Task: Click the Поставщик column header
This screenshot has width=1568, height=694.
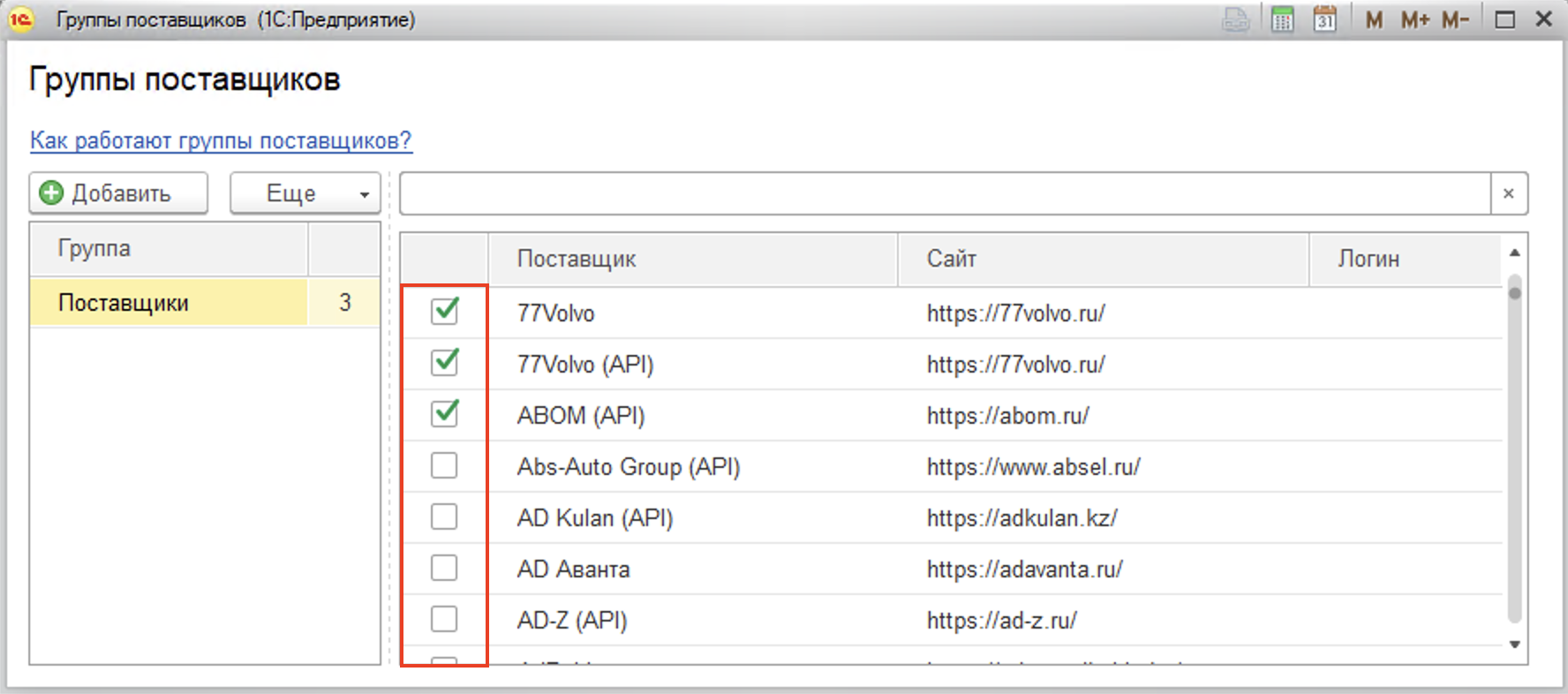Action: click(x=693, y=260)
